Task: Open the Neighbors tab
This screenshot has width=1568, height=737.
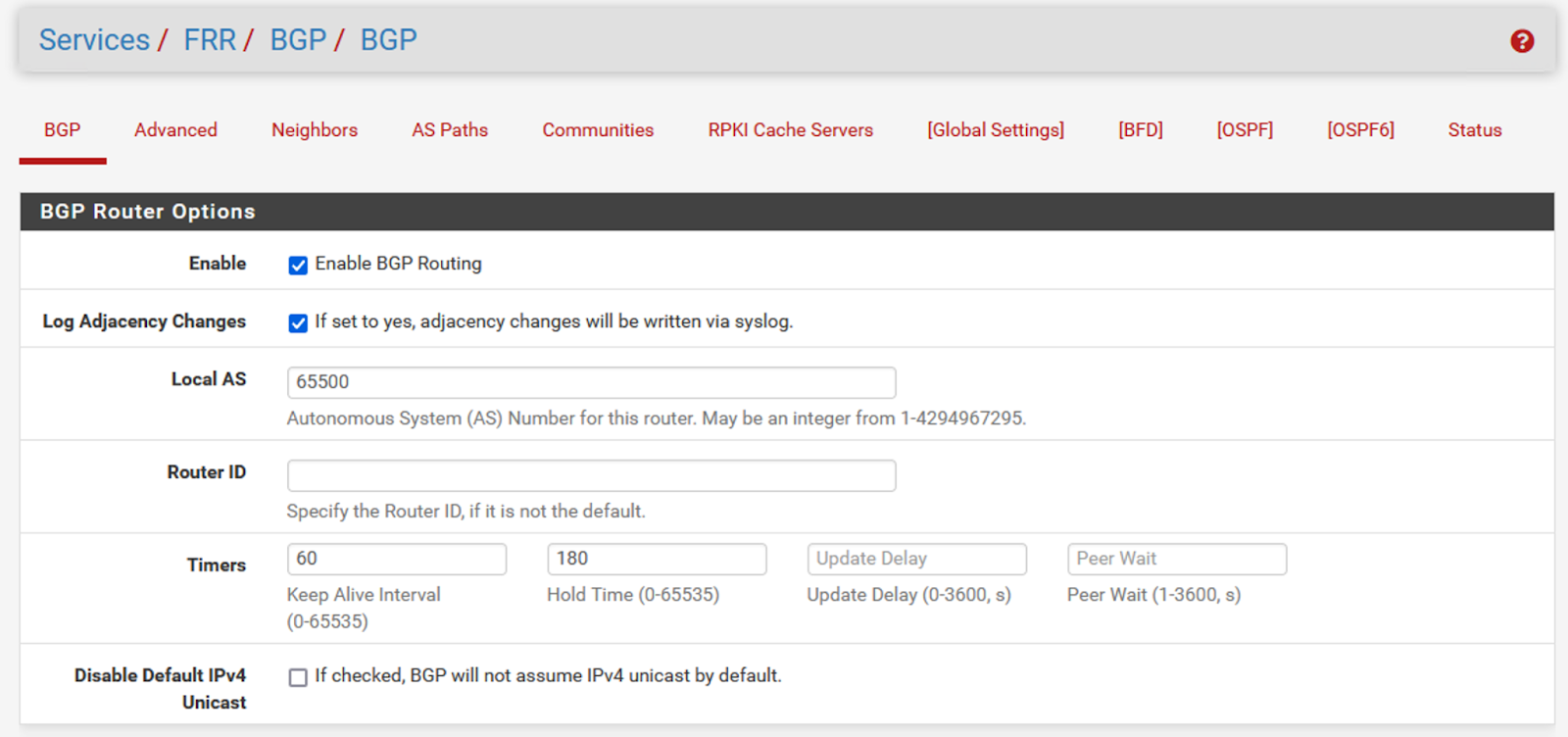Action: click(315, 130)
